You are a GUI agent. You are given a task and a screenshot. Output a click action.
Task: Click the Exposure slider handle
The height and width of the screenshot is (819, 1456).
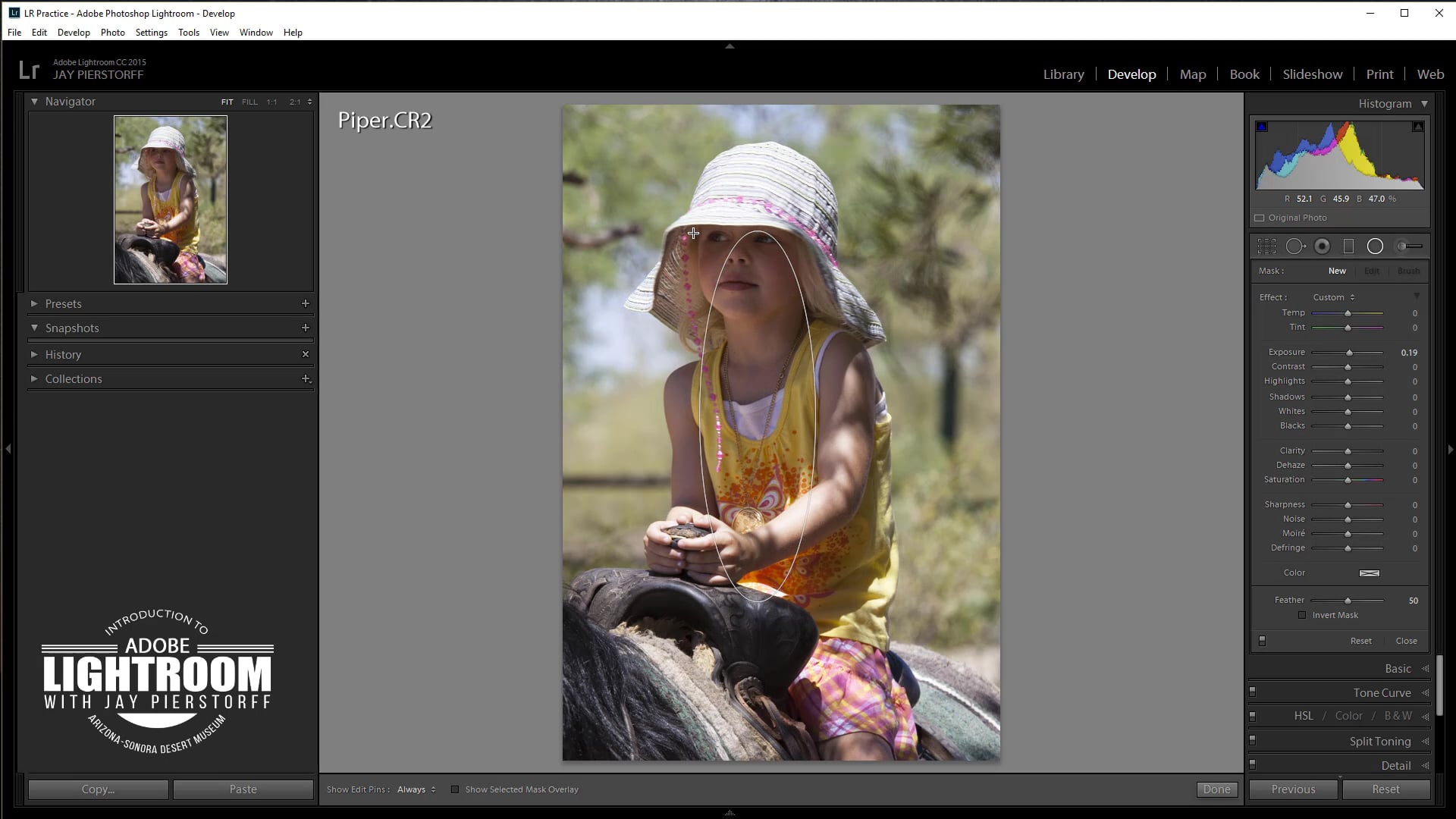1349,353
